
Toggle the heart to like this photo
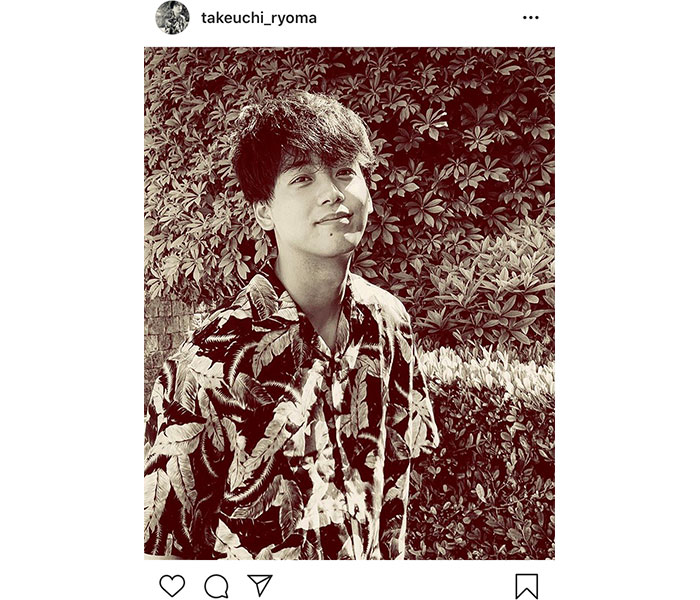click(172, 586)
